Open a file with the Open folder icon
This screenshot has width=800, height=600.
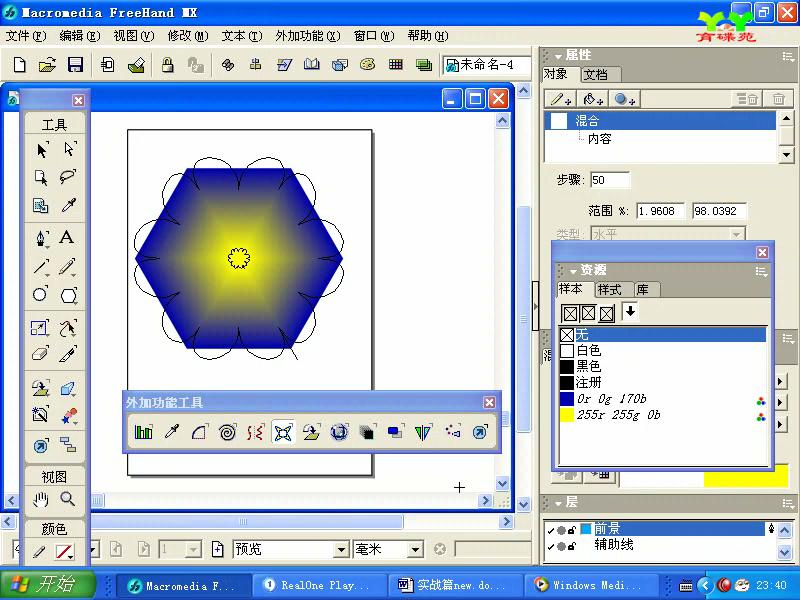(47, 65)
